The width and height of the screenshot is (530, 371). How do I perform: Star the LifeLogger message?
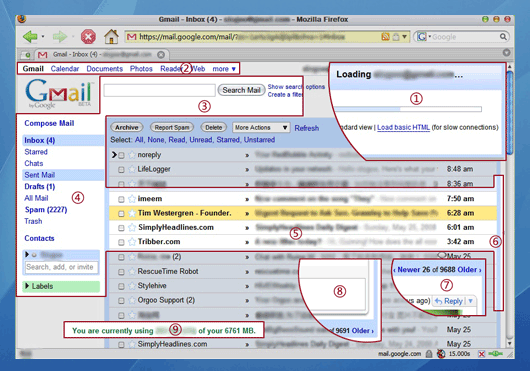point(132,169)
